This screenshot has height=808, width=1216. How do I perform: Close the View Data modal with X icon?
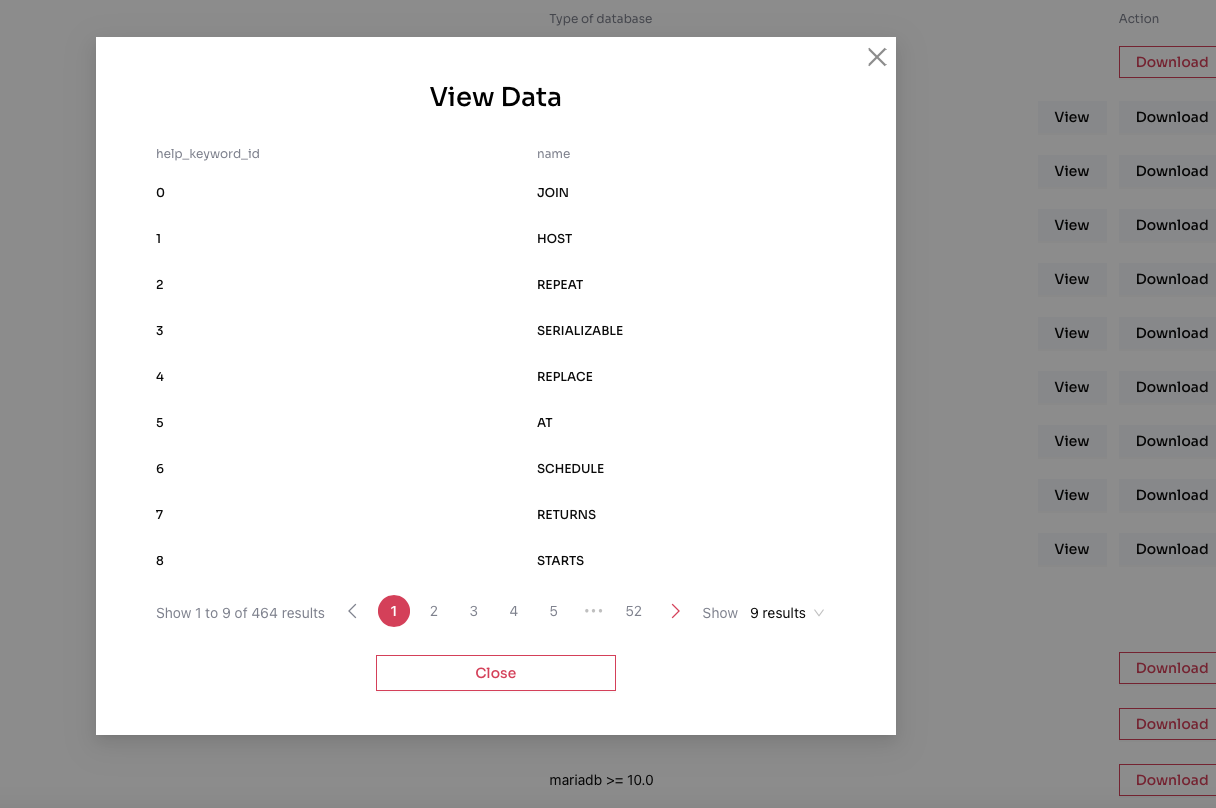877,57
